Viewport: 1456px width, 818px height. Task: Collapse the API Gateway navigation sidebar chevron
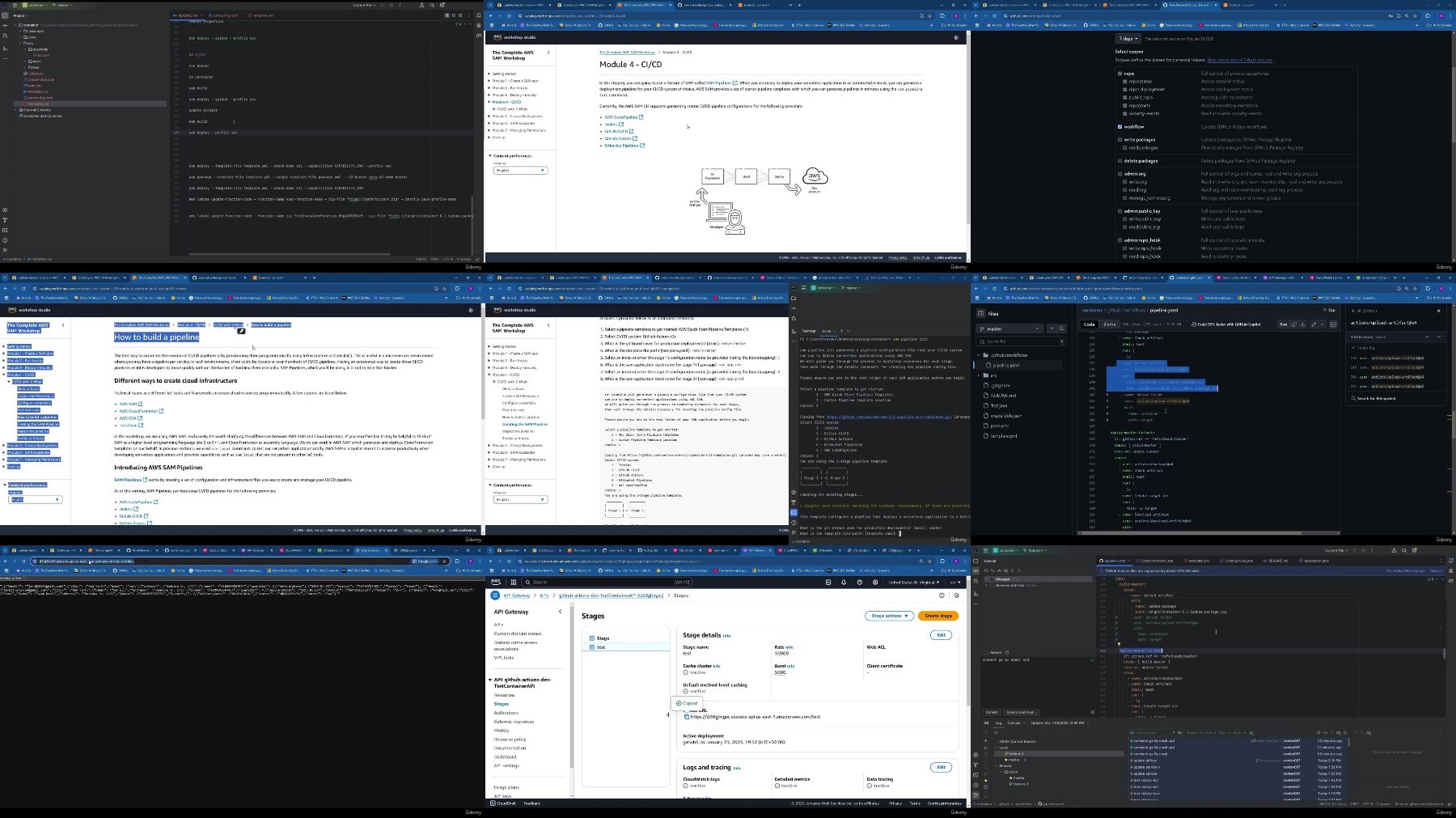point(560,612)
